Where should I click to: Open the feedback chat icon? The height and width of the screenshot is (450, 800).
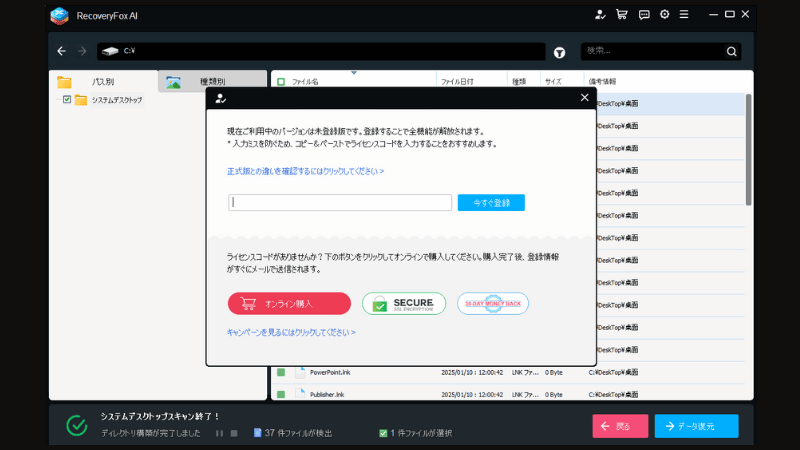point(644,14)
